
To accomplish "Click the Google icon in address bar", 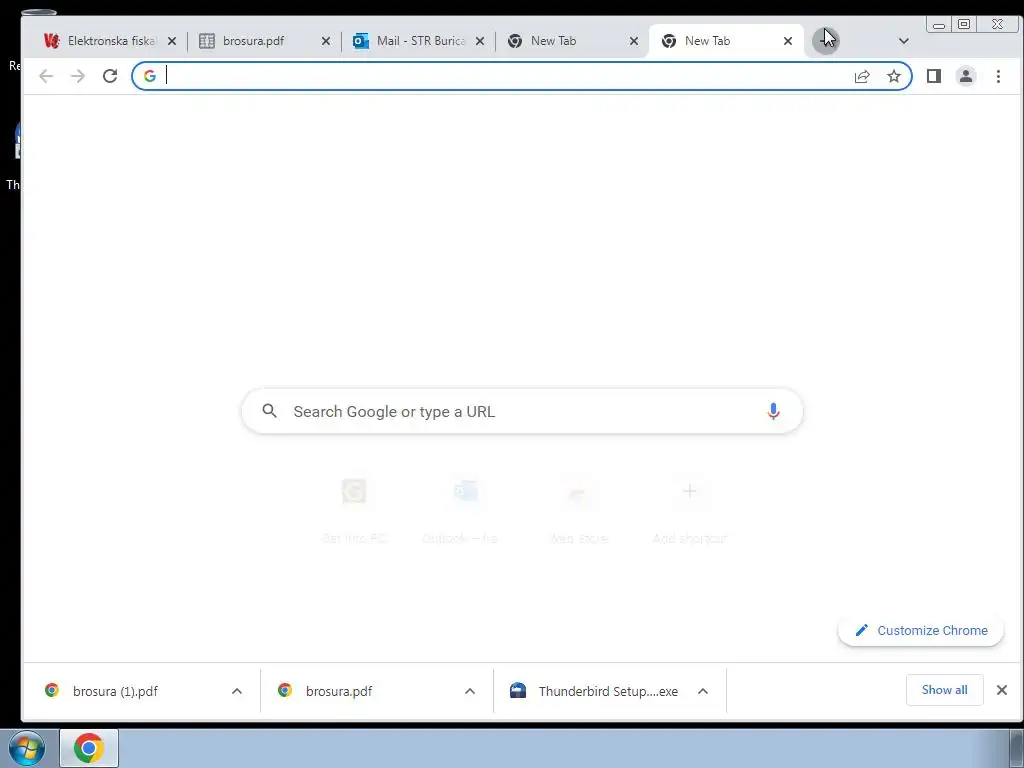I will pos(150,76).
